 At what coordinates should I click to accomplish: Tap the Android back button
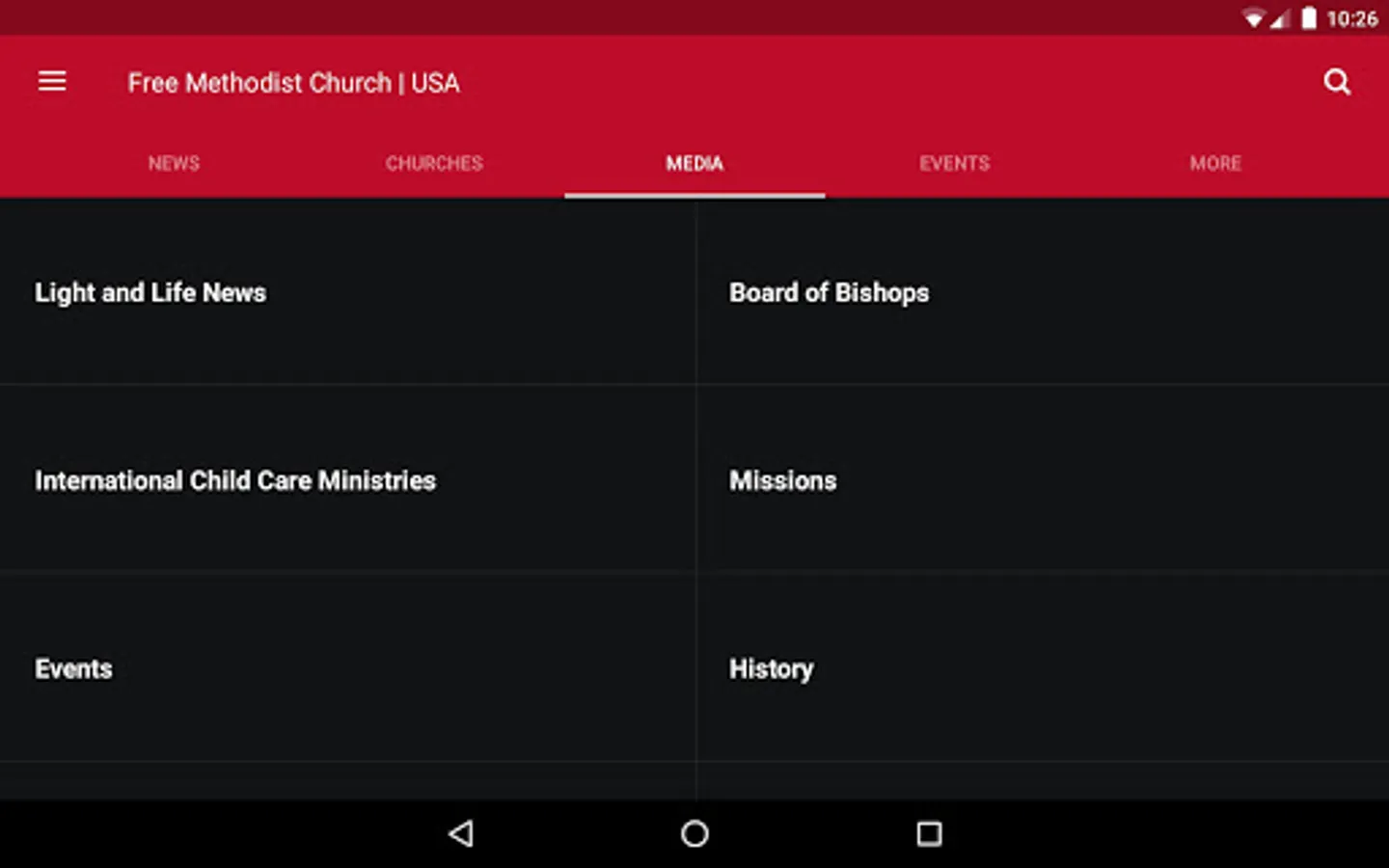point(461,833)
